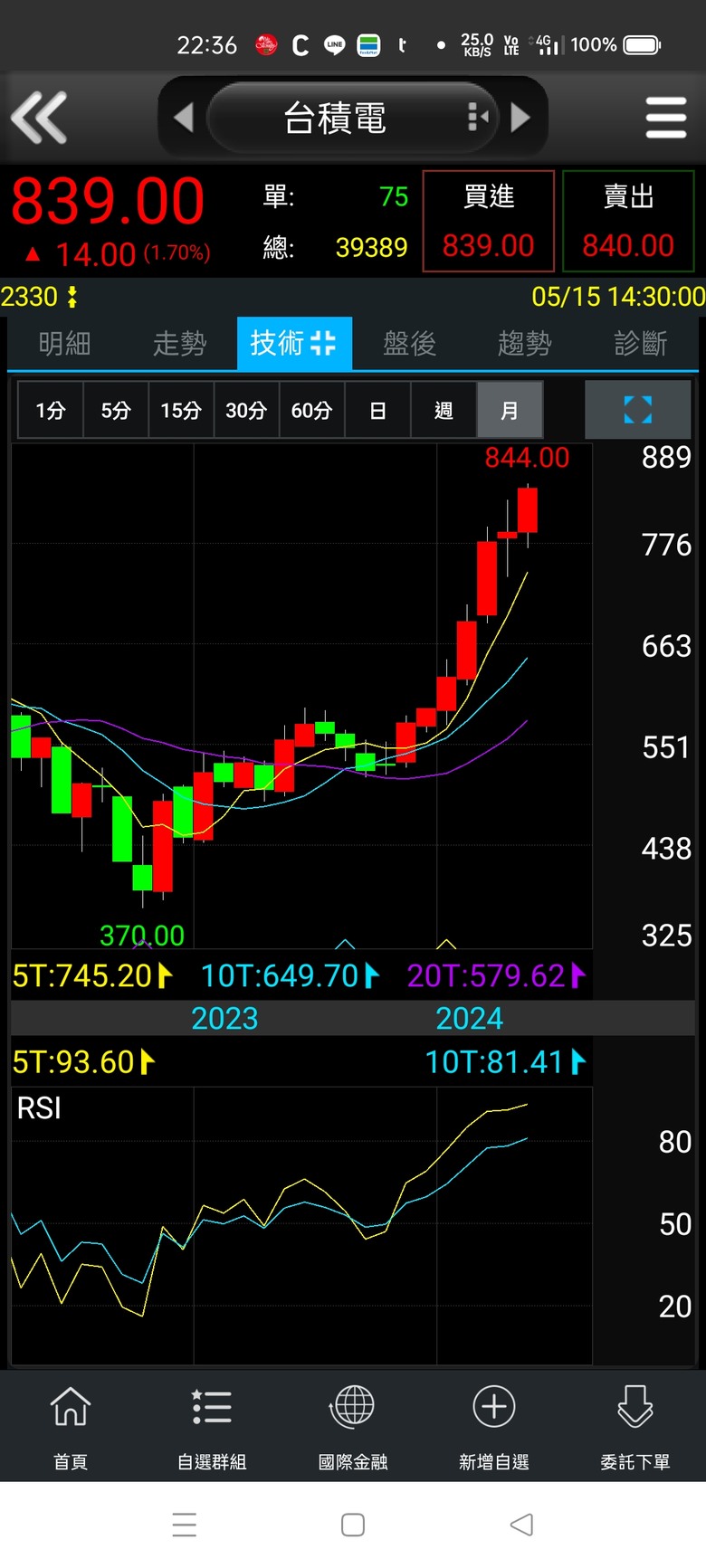This screenshot has width=706, height=1568.
Task: Switch to the 盤後 tab
Action: (x=409, y=343)
